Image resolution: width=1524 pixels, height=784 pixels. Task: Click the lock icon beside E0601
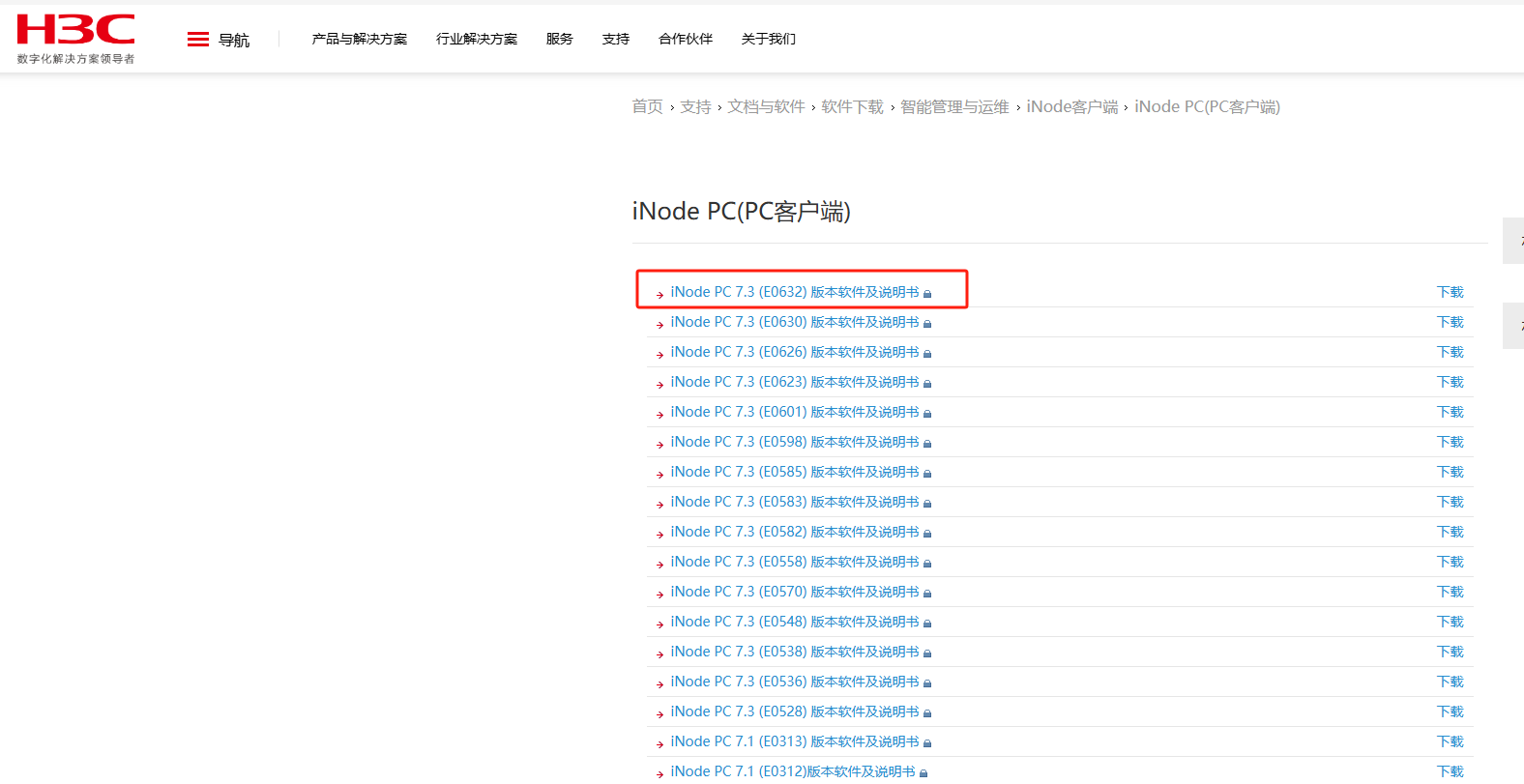point(927,414)
